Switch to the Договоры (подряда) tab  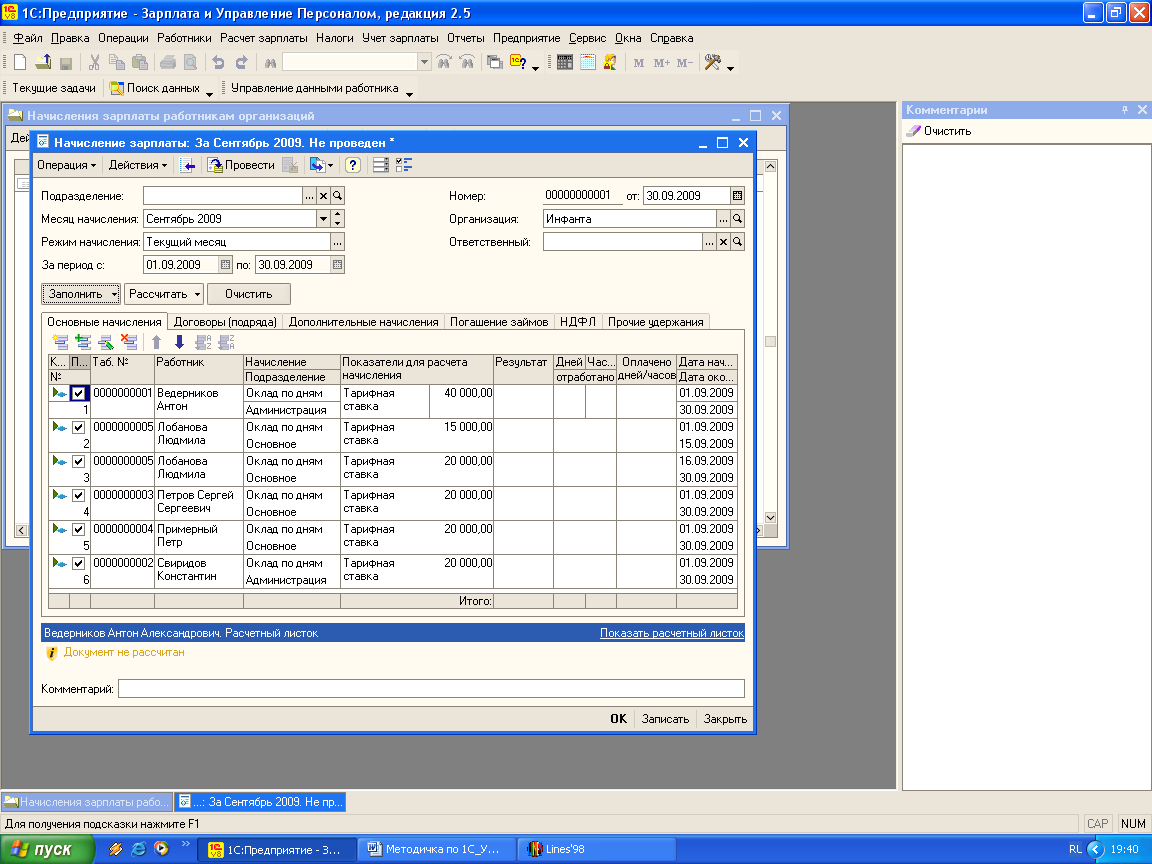225,322
